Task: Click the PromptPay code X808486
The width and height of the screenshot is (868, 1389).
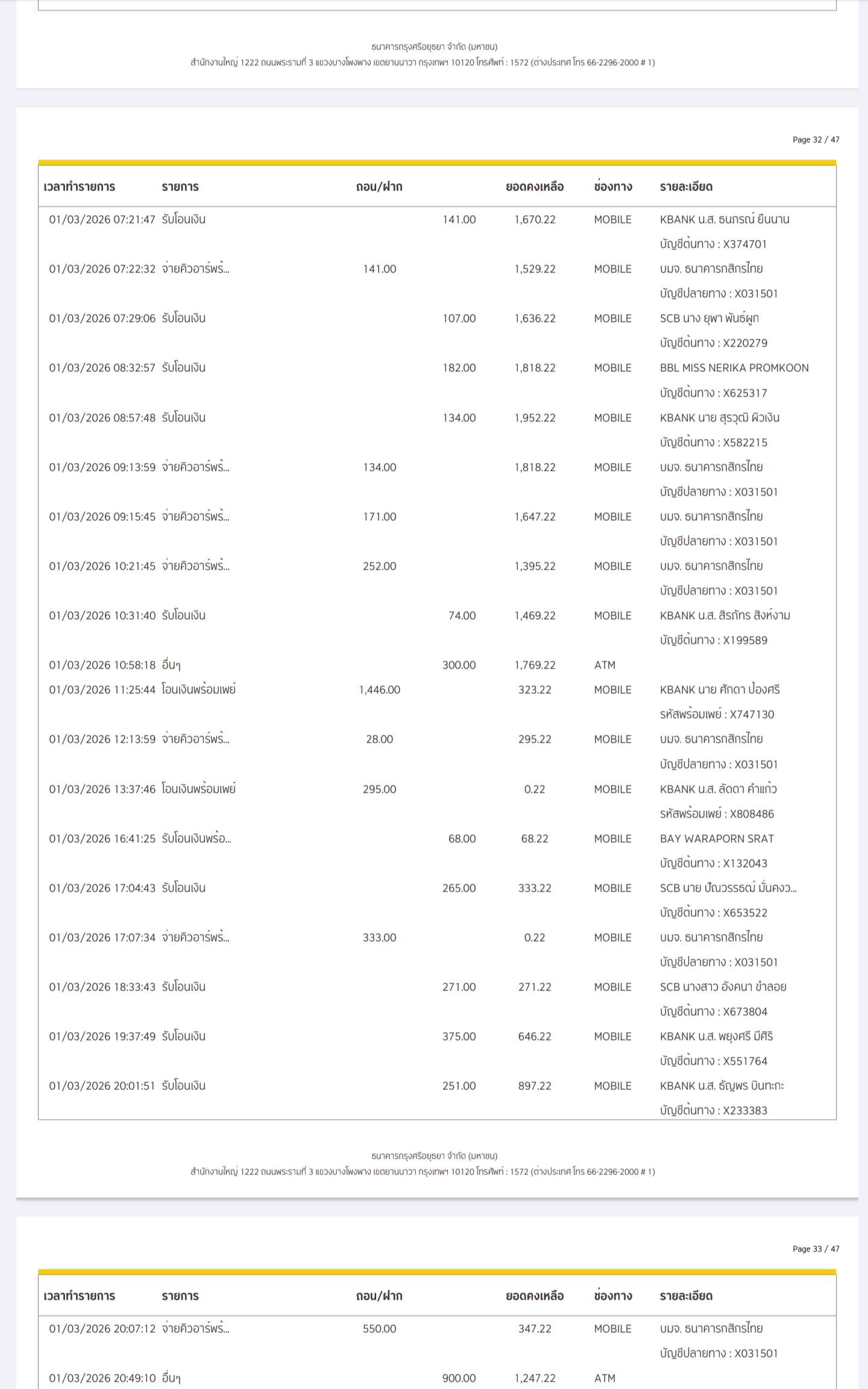Action: pyautogui.click(x=752, y=814)
